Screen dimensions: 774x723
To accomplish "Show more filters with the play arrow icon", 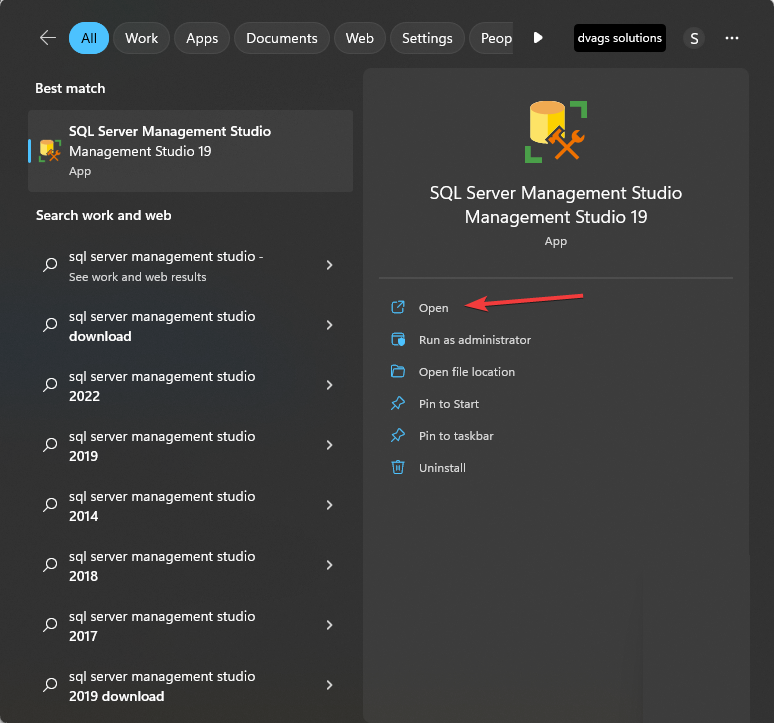I will (x=538, y=38).
